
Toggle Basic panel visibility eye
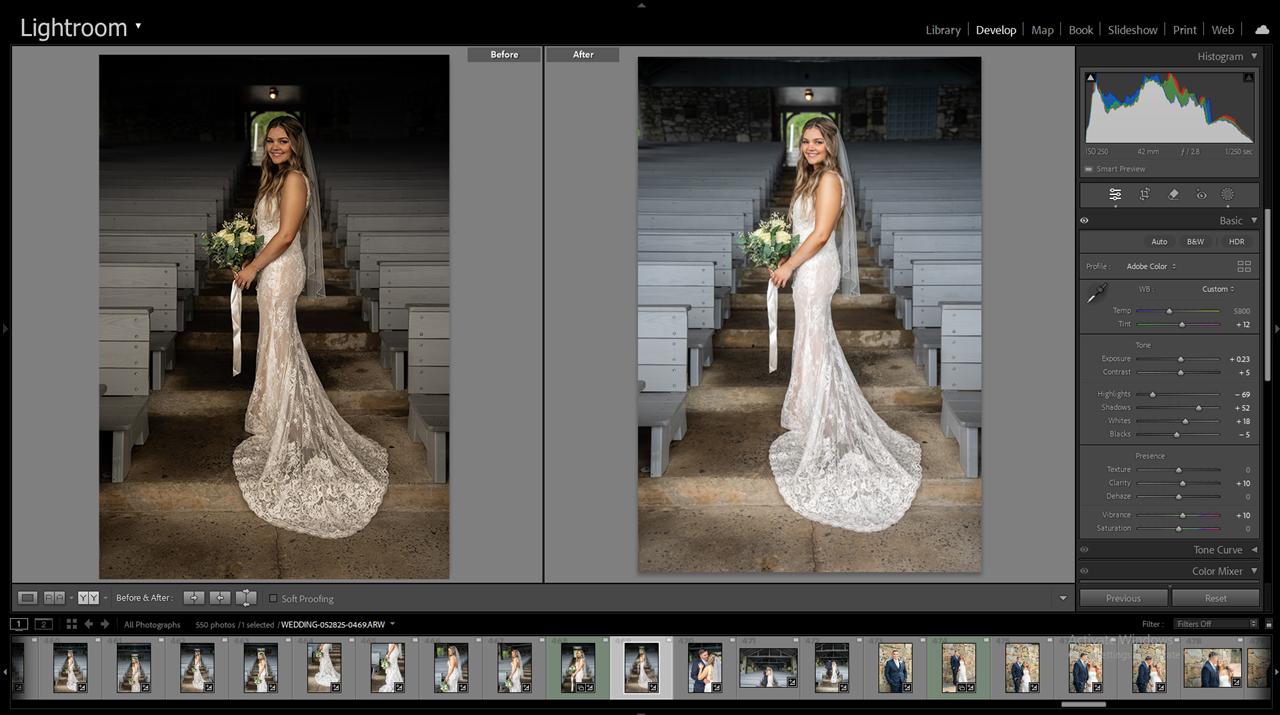click(1084, 221)
